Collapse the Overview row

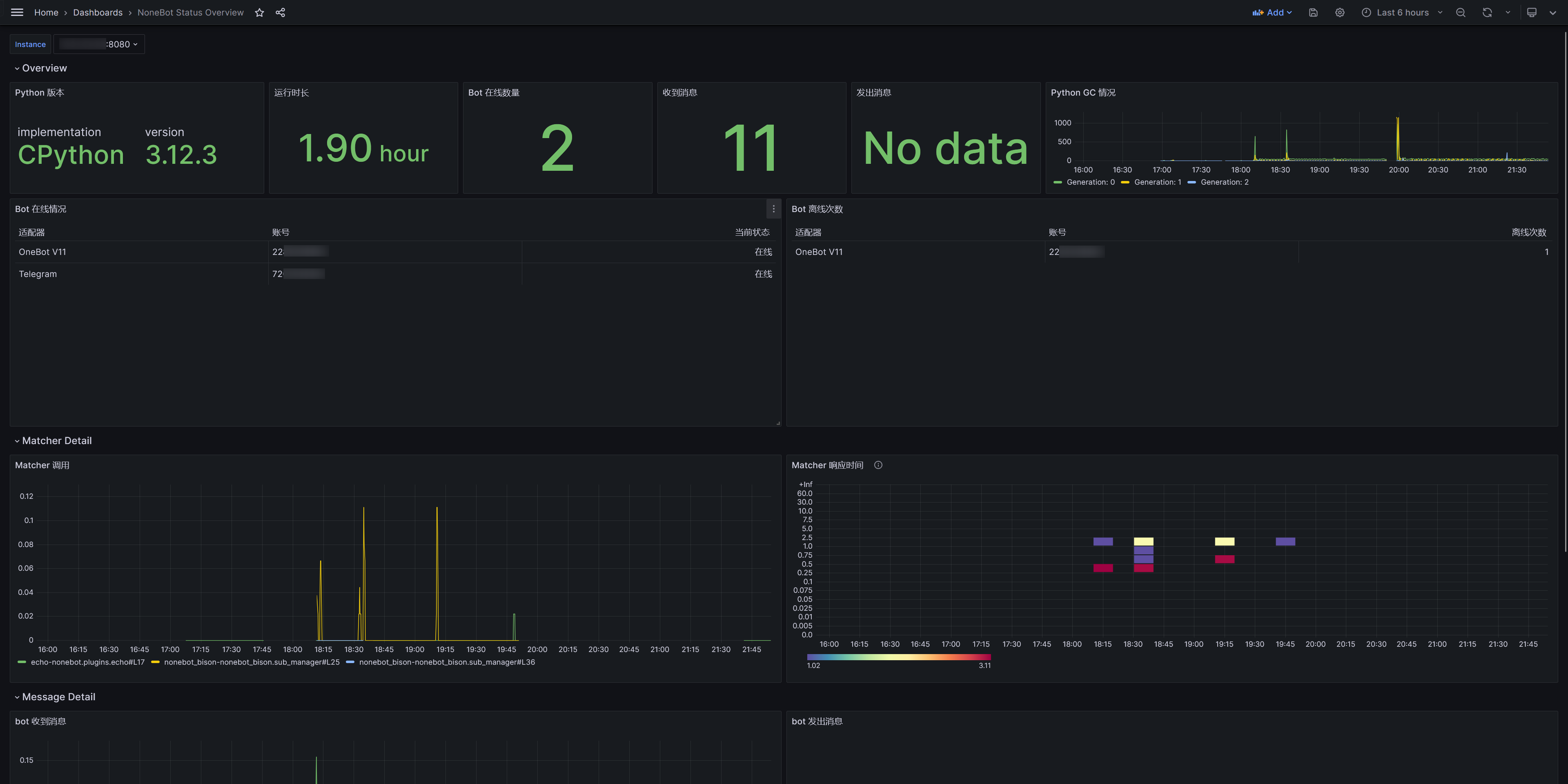coord(44,68)
